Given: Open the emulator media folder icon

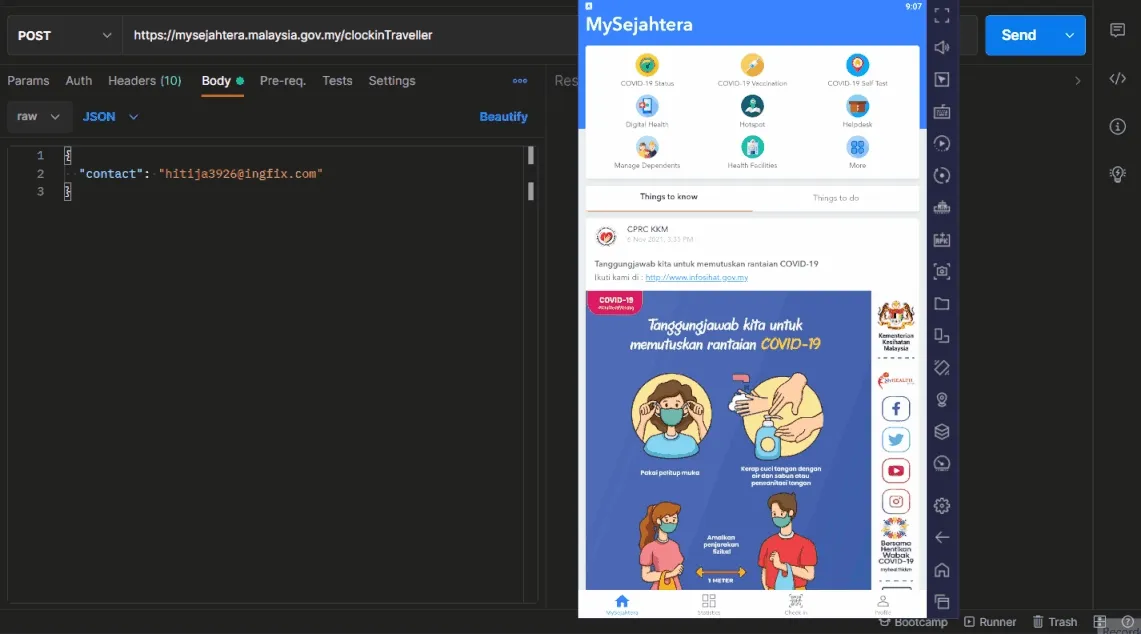Looking at the screenshot, I should [x=942, y=304].
